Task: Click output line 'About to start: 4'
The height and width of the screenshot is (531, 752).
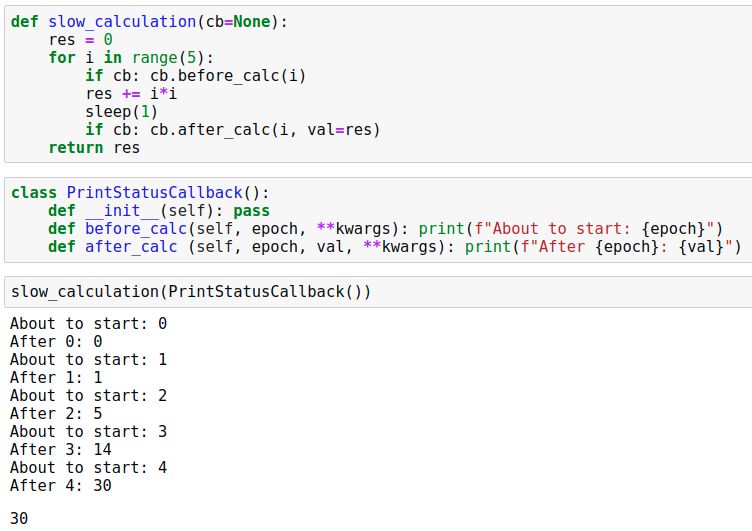Action: (x=88, y=467)
